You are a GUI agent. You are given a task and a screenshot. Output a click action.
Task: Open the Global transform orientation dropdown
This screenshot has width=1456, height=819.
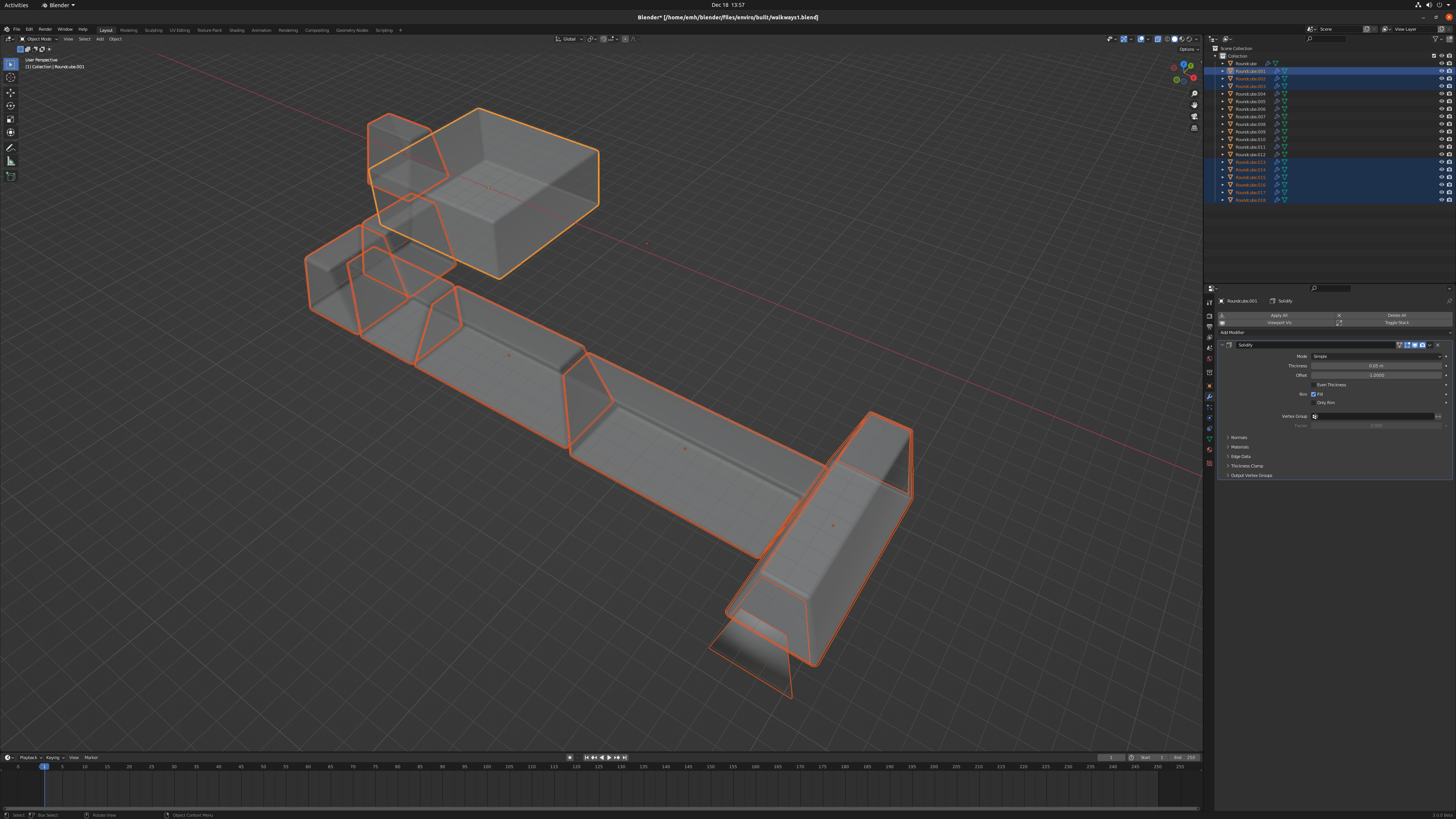569,39
